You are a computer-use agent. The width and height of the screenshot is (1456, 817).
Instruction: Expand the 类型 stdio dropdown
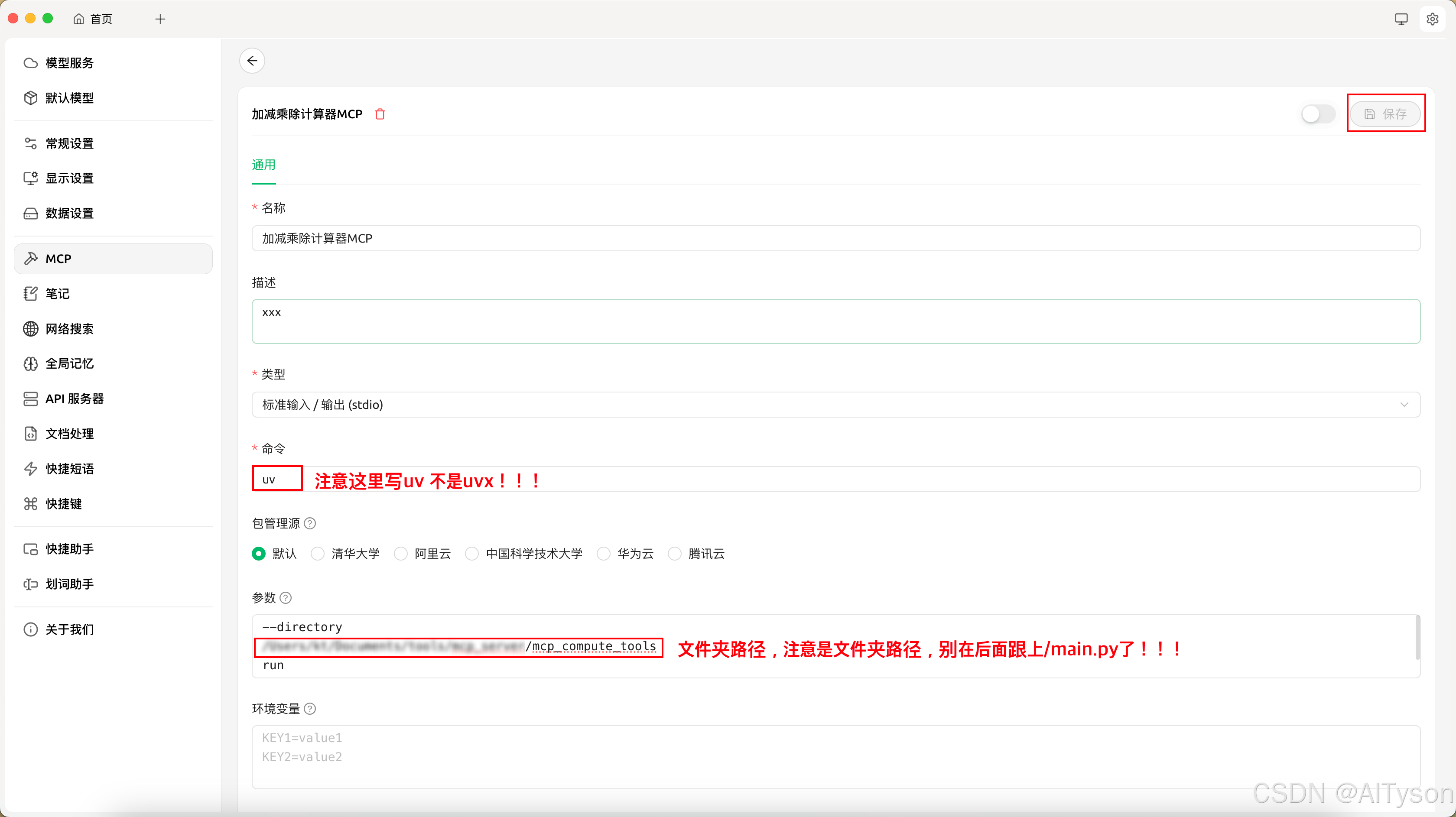[x=835, y=405]
